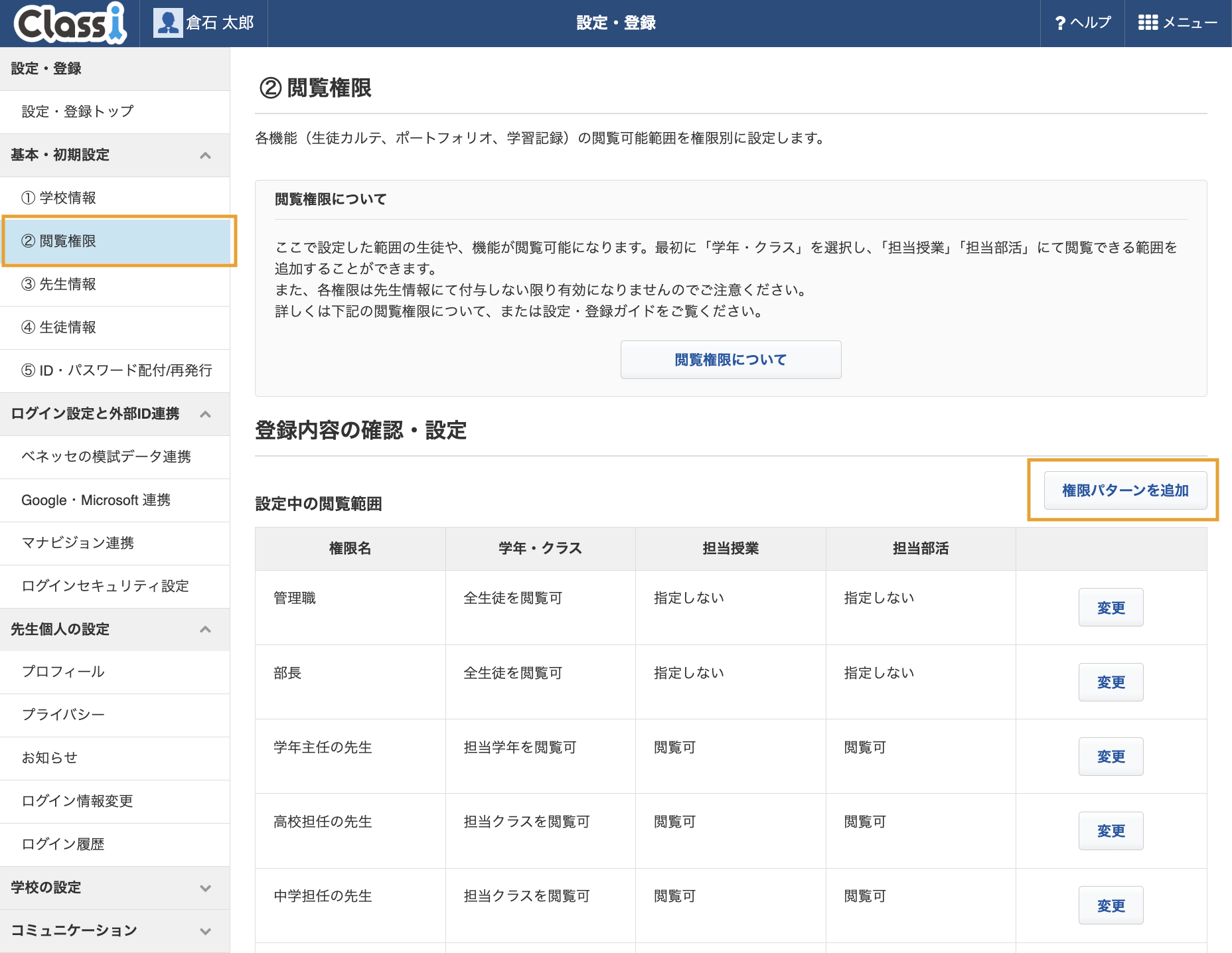This screenshot has height=953, width=1232.
Task: Open Google・Microsoft 連携
Action: (x=115, y=500)
